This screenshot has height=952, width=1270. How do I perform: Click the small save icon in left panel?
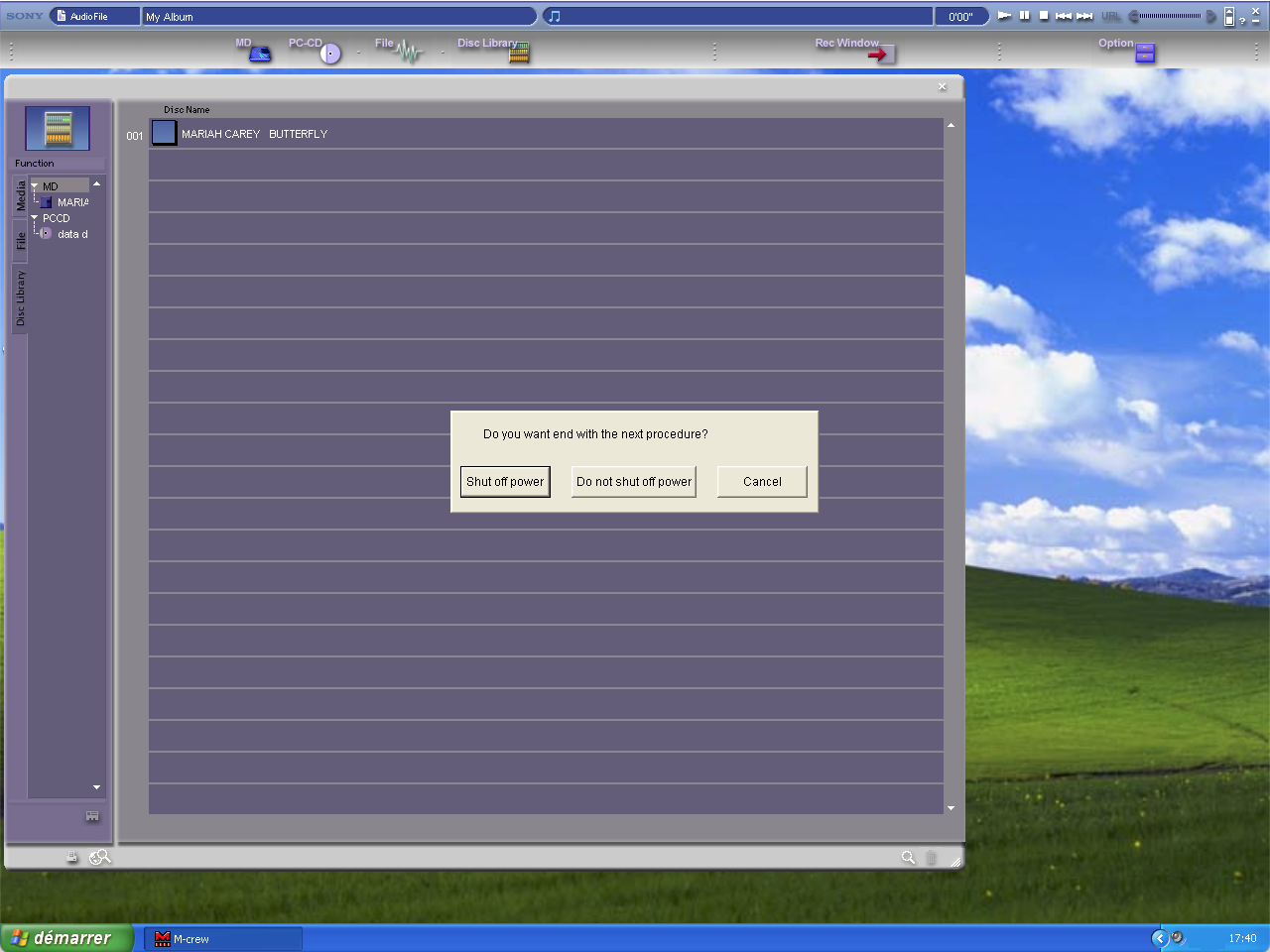pos(92,816)
